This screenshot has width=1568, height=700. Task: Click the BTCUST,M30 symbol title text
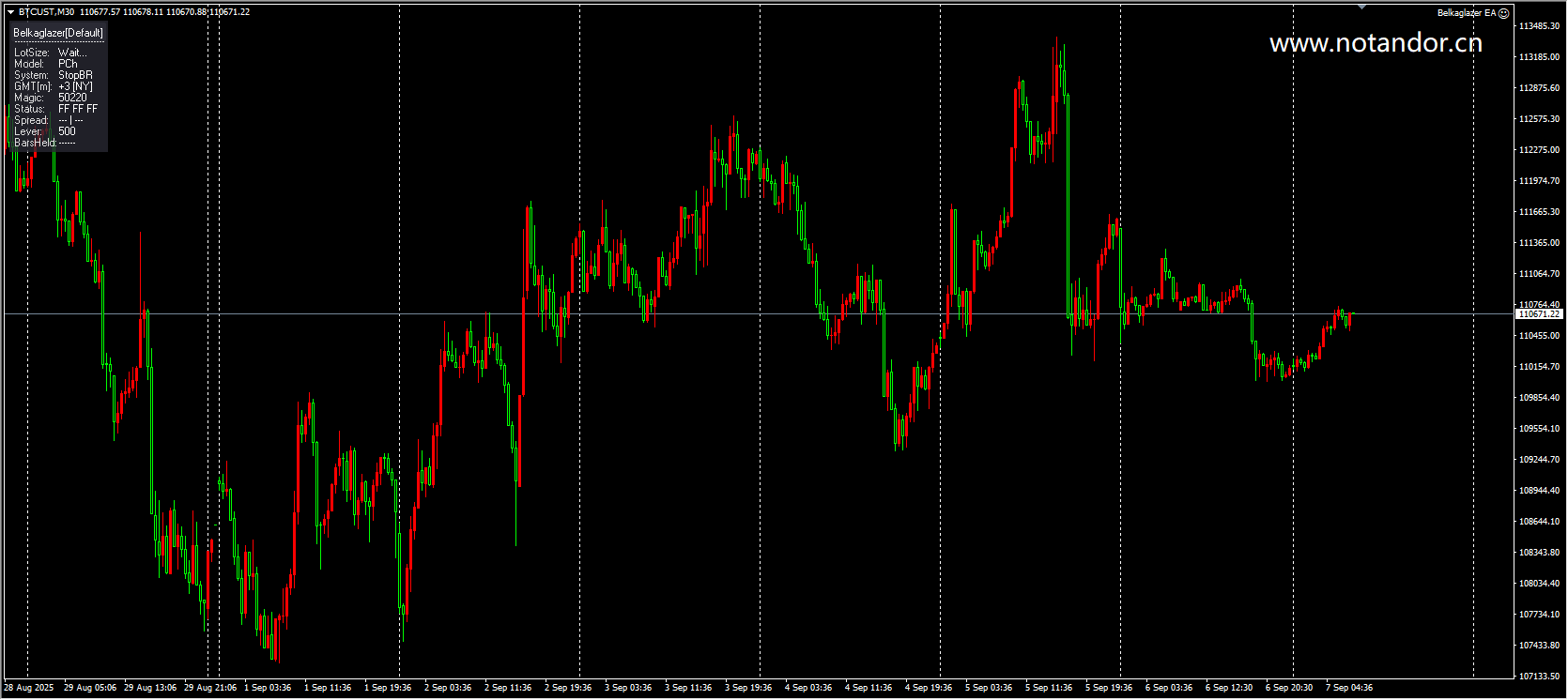pos(47,12)
